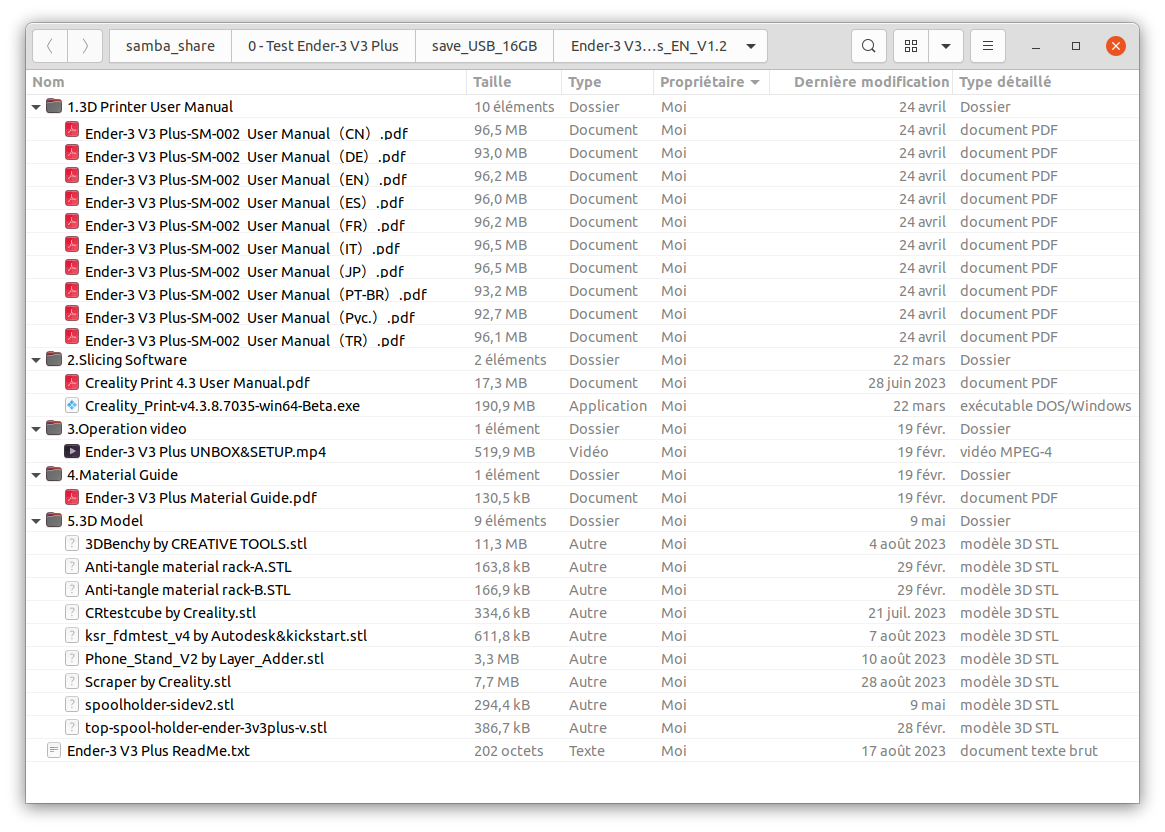Image resolution: width=1165 pixels, height=832 pixels.
Task: Select Scraper by Creality.stl
Action: coord(158,683)
